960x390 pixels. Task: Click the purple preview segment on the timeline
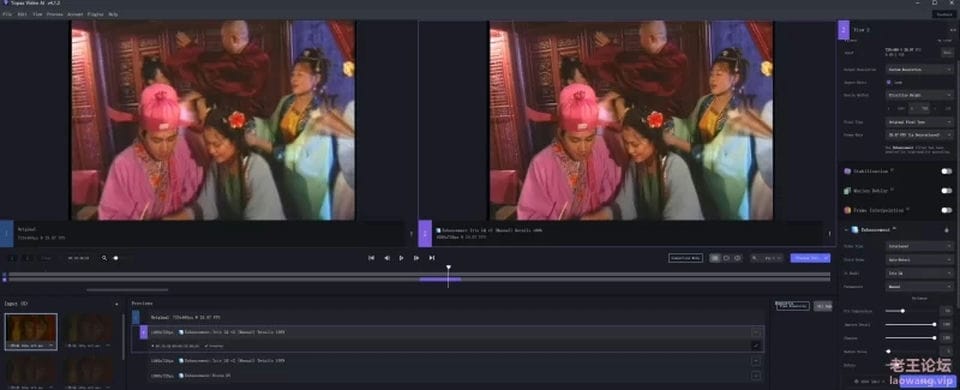(x=440, y=279)
